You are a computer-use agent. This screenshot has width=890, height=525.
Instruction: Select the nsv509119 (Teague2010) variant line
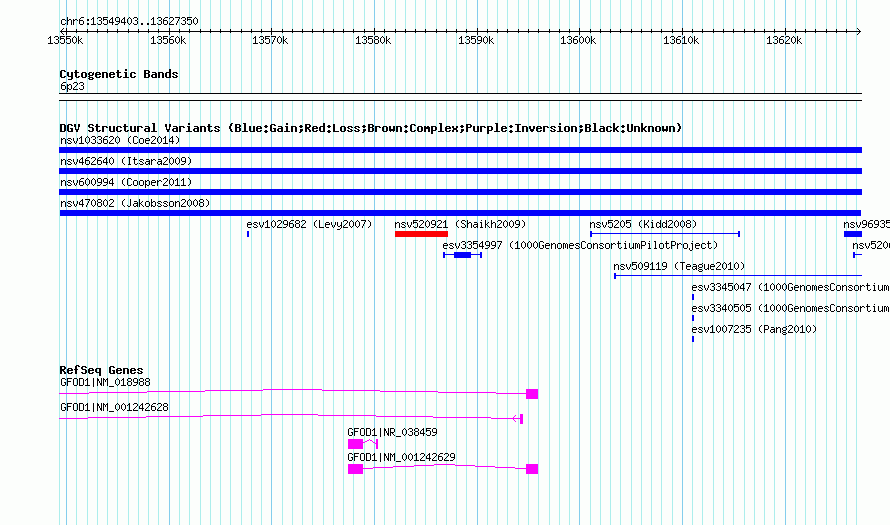pos(738,276)
